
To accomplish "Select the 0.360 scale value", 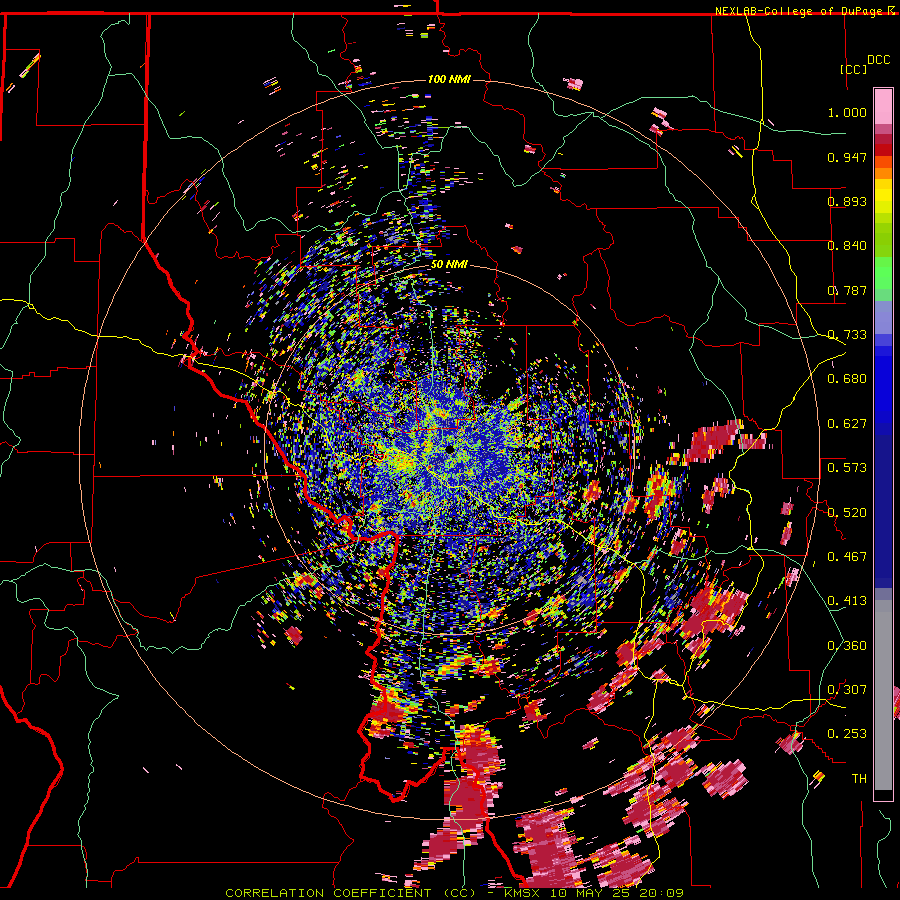I will [x=847, y=645].
